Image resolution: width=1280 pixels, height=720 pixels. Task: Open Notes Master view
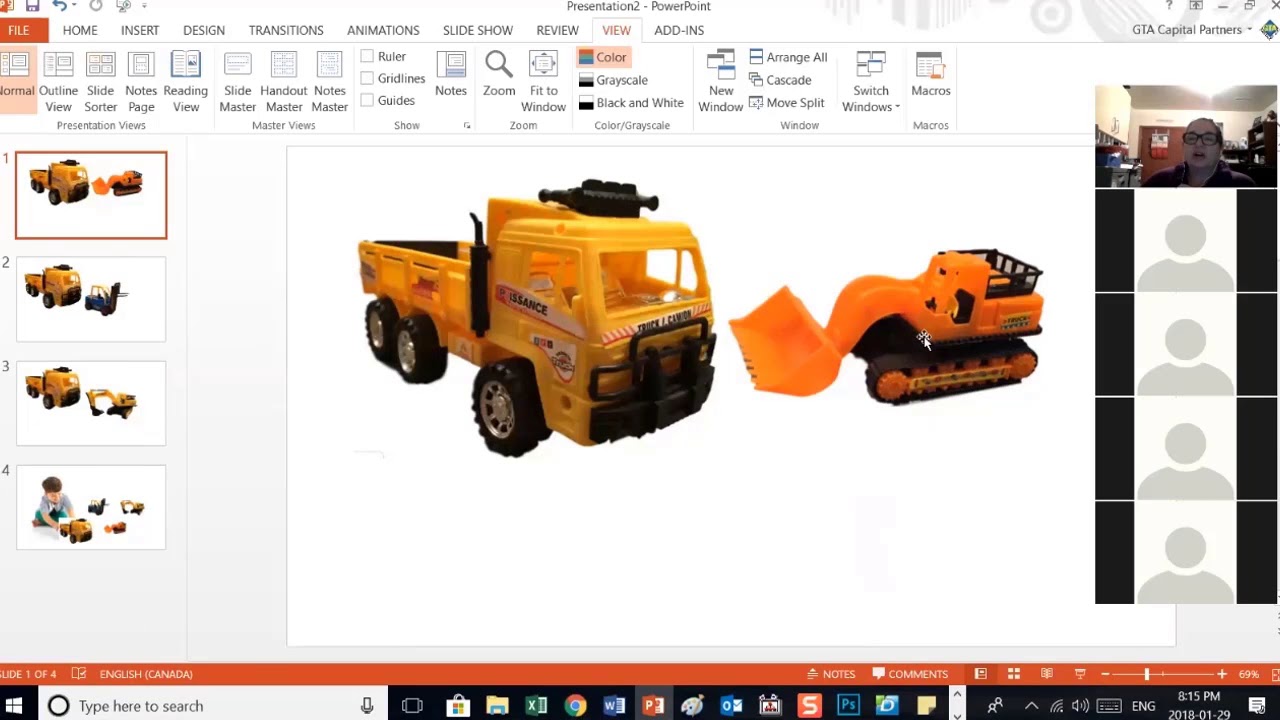click(330, 81)
